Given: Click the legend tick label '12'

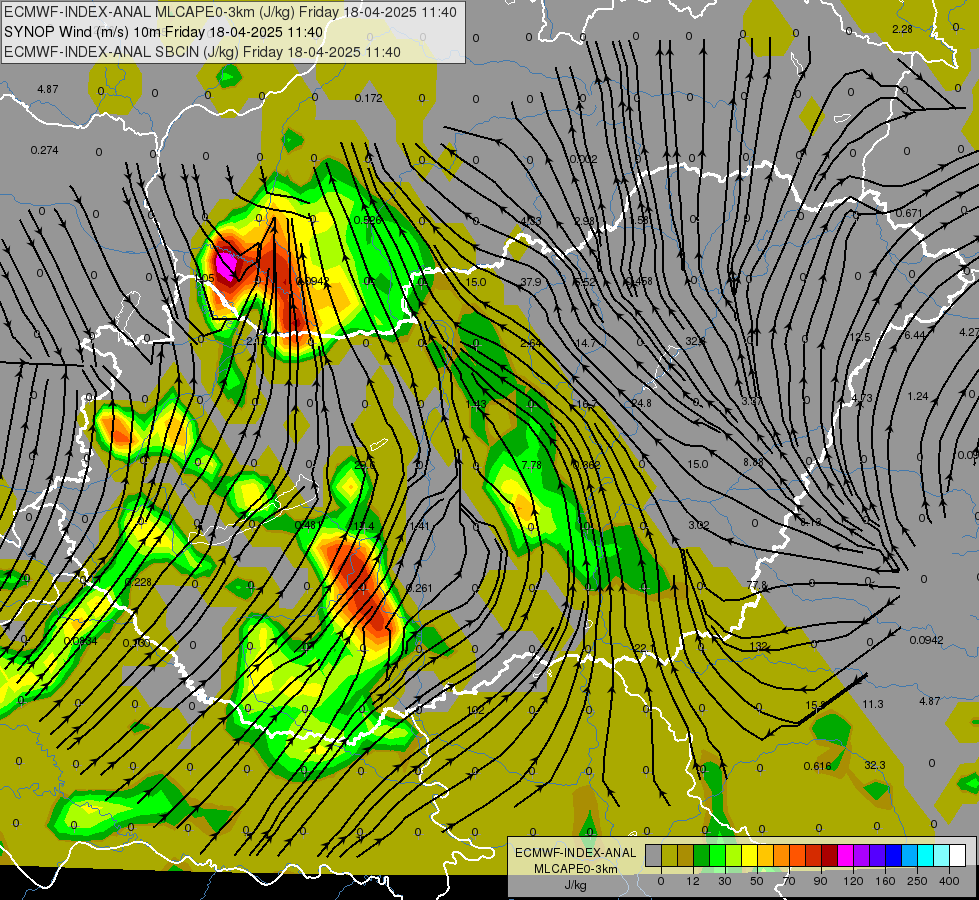Looking at the screenshot, I should pyautogui.click(x=693, y=881).
